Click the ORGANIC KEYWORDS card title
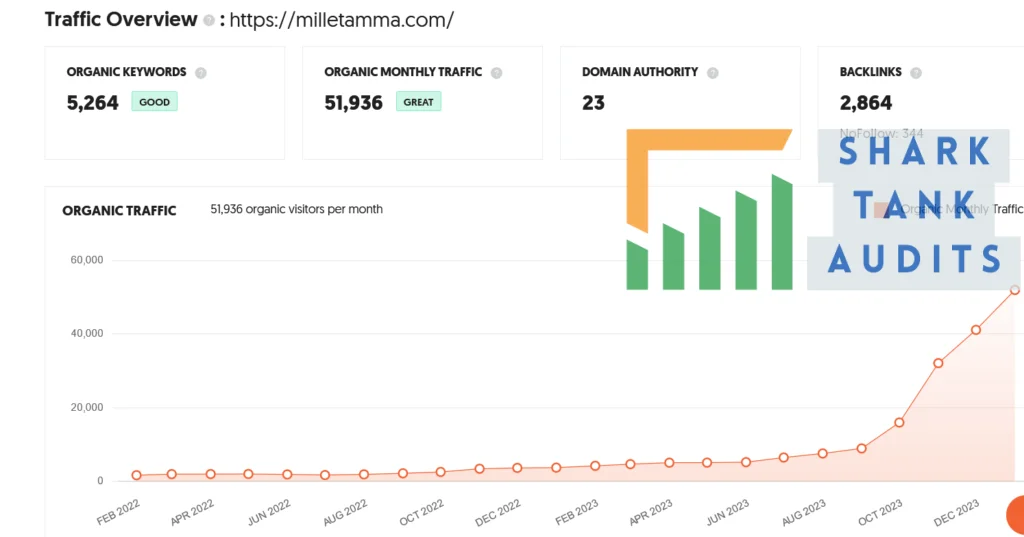 pos(126,72)
